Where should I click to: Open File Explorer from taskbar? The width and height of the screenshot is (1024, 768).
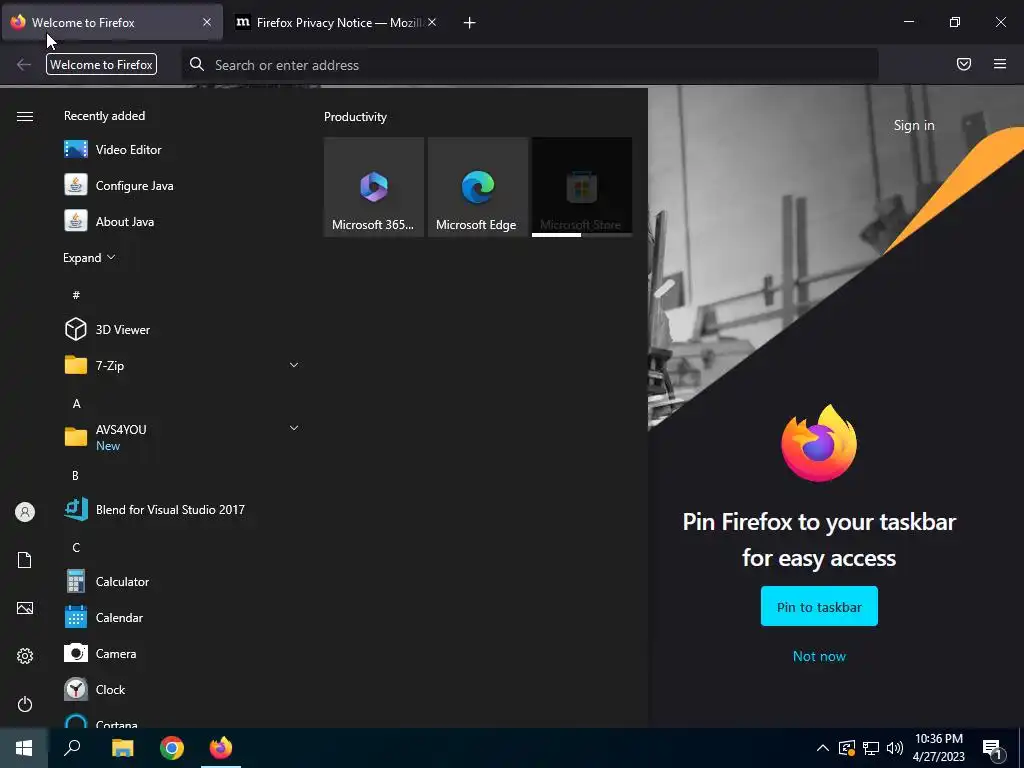[x=122, y=748]
